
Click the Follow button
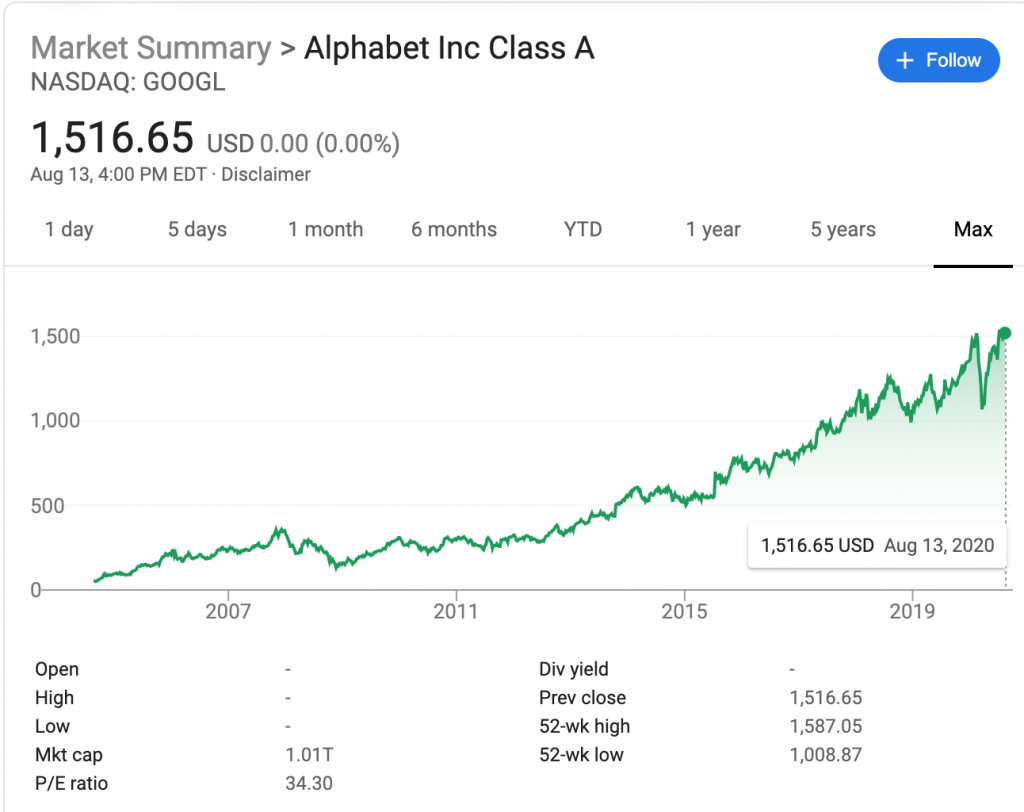tap(938, 60)
